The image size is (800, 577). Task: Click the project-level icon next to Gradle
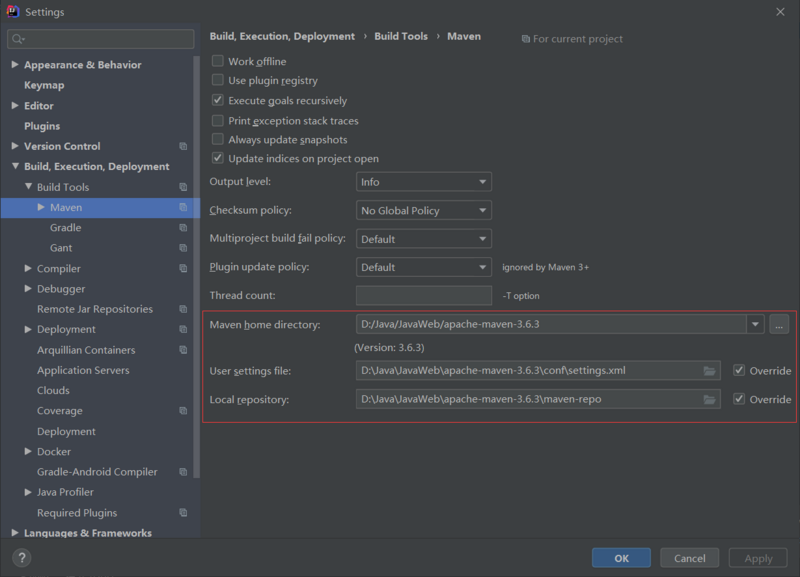183,228
